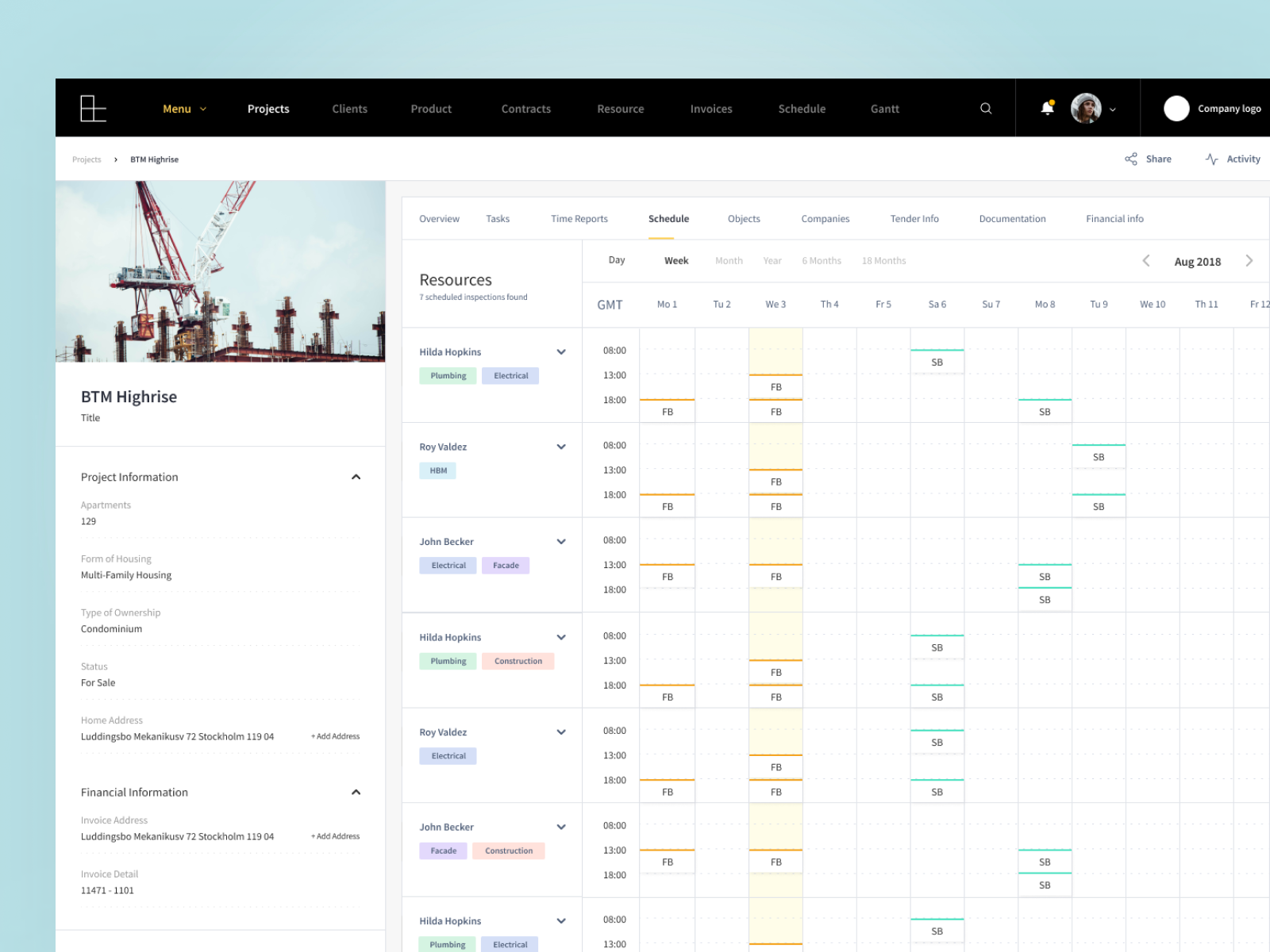
Task: Switch schedule to Month view
Action: click(729, 260)
